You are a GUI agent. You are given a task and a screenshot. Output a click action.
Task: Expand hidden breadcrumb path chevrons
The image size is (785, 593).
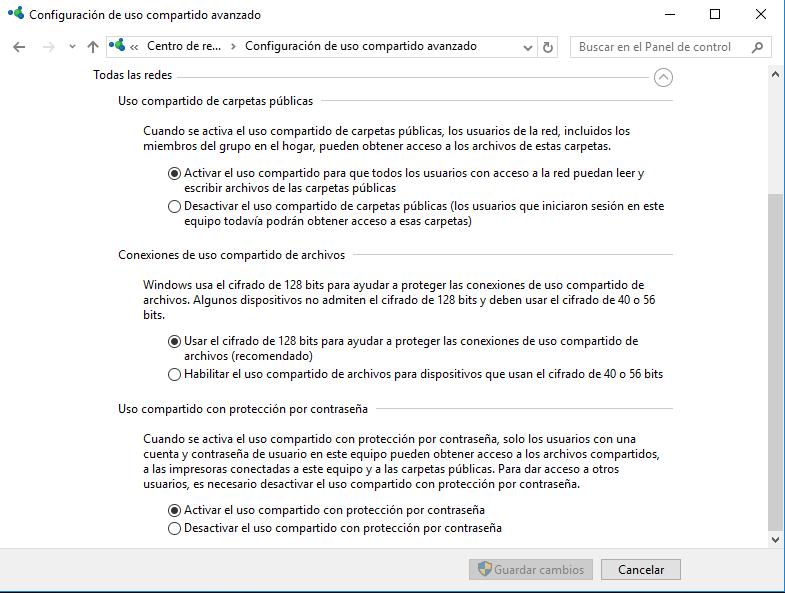tap(134, 47)
